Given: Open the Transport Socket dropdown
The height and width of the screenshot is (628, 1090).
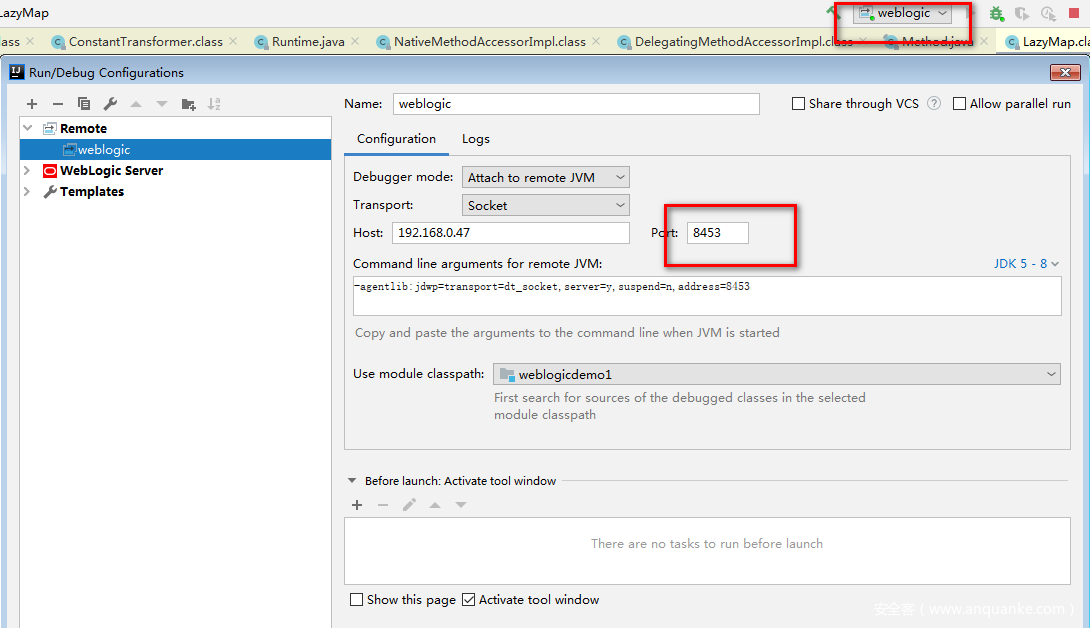Looking at the screenshot, I should point(546,205).
